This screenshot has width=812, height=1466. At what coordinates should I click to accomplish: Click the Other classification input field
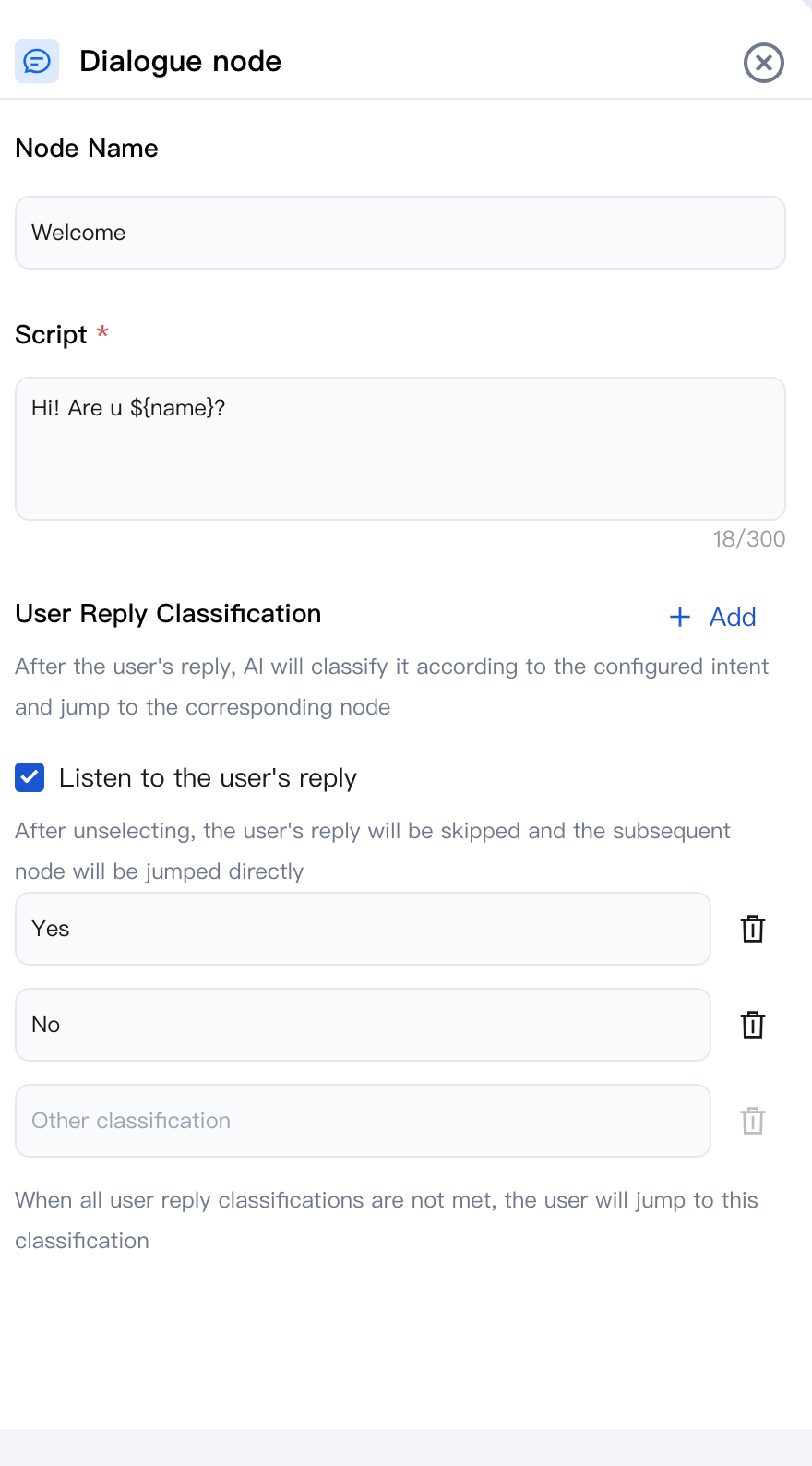pos(363,1121)
